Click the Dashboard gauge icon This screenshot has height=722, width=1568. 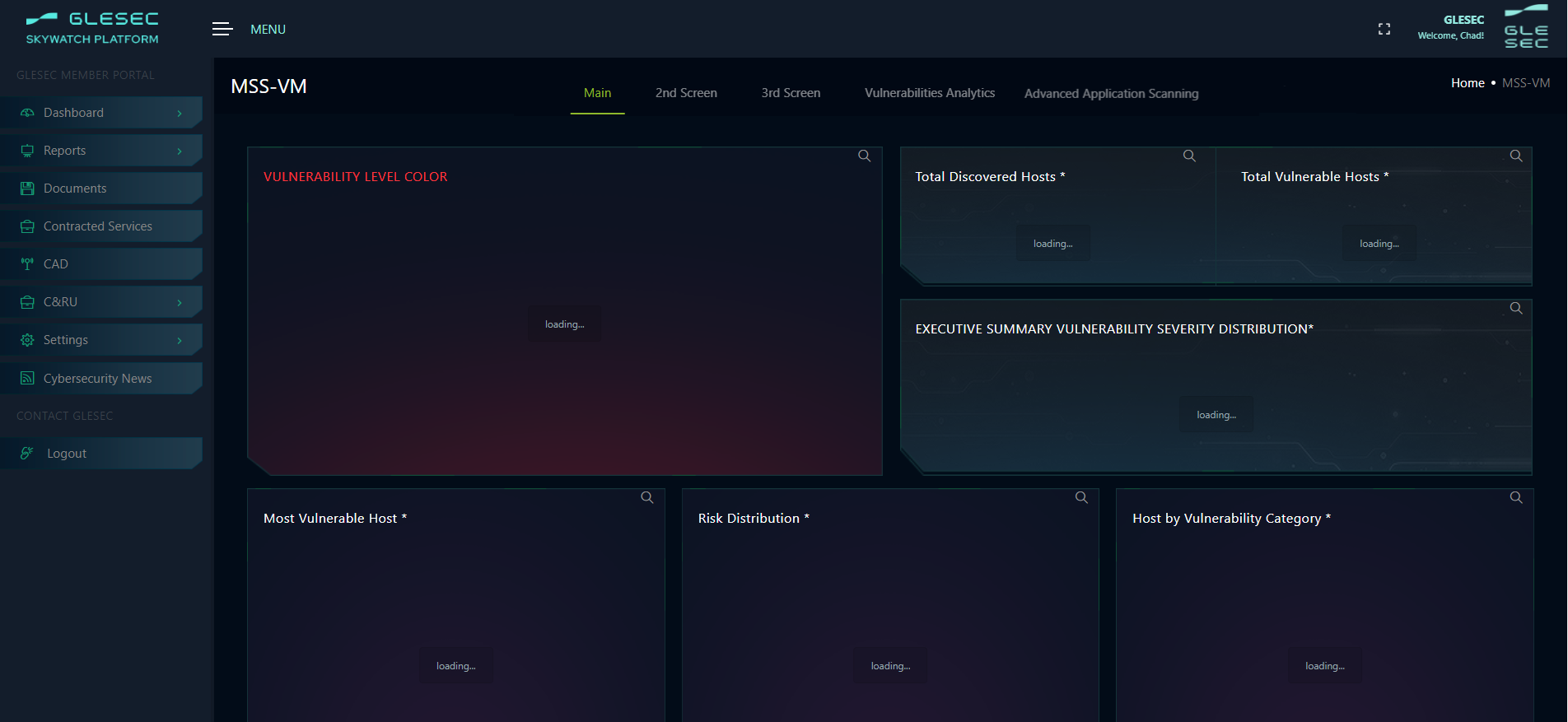[x=27, y=113]
